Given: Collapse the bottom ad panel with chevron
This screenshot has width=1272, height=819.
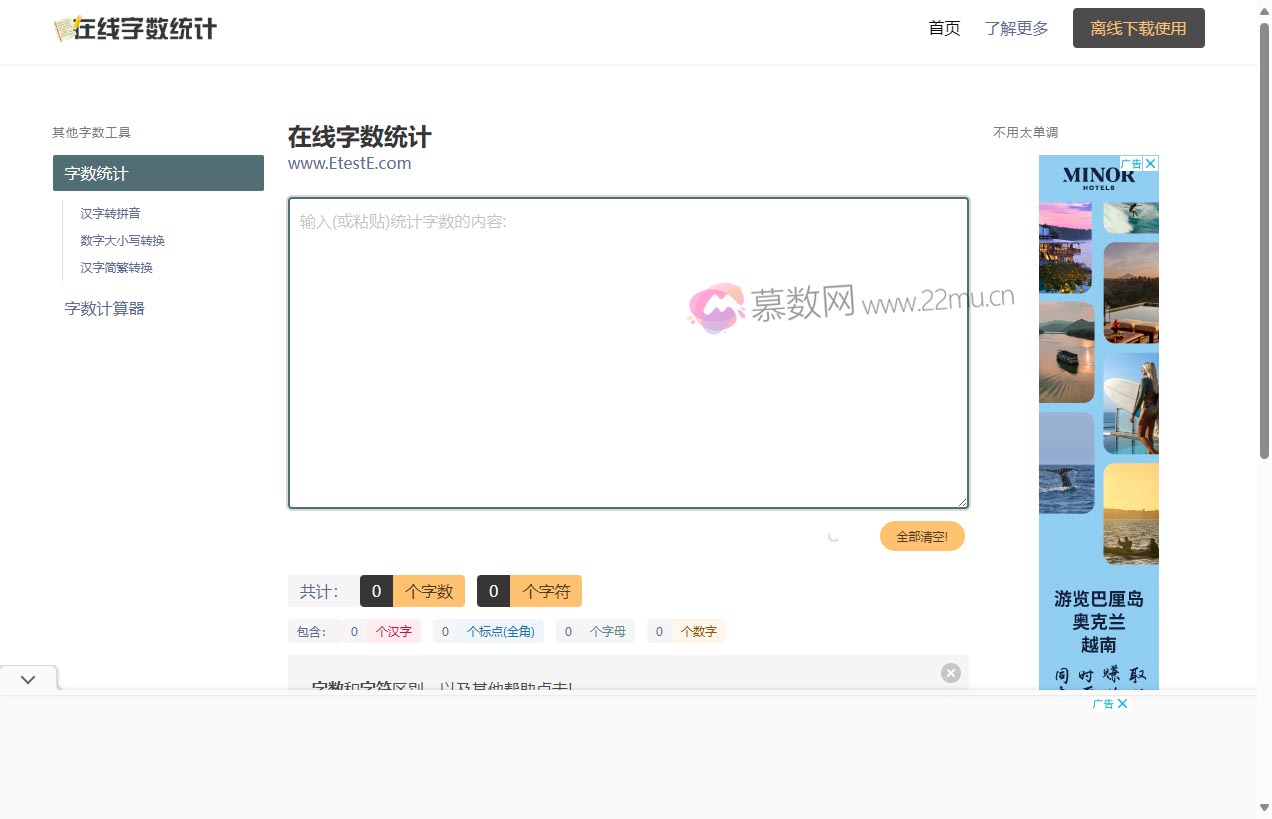Looking at the screenshot, I should pyautogui.click(x=28, y=679).
